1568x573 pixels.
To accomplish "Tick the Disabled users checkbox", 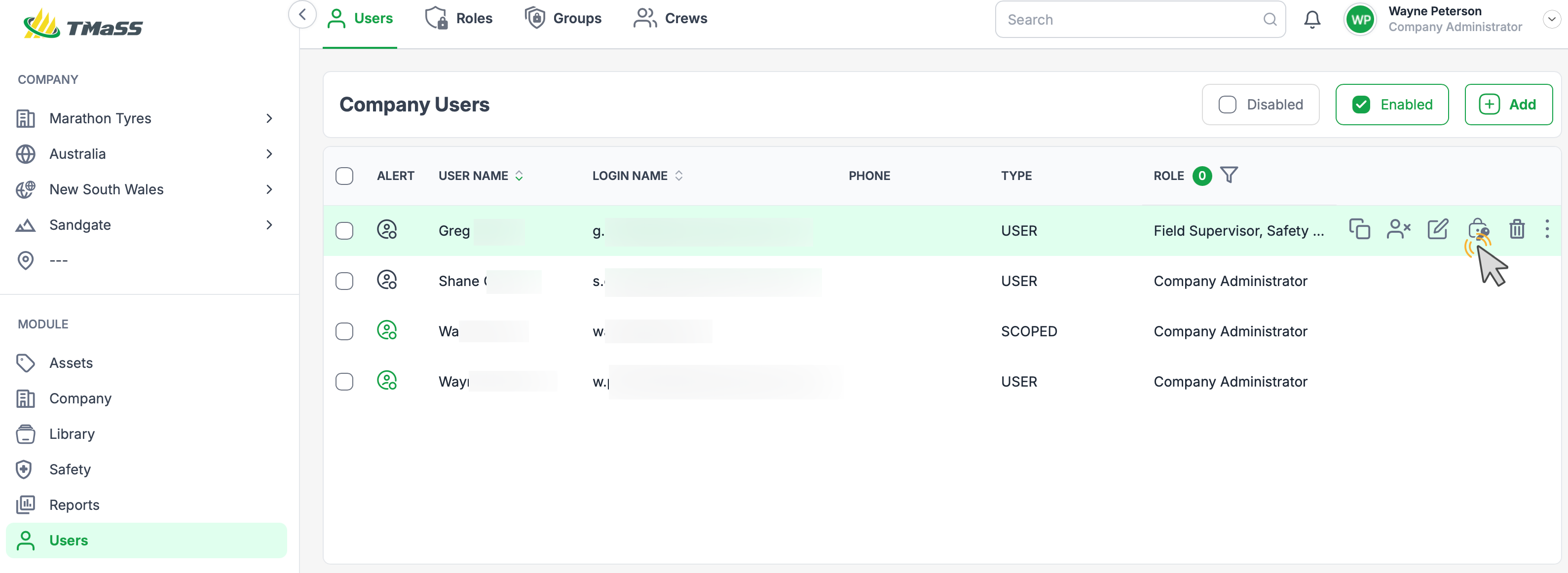I will coord(1227,105).
